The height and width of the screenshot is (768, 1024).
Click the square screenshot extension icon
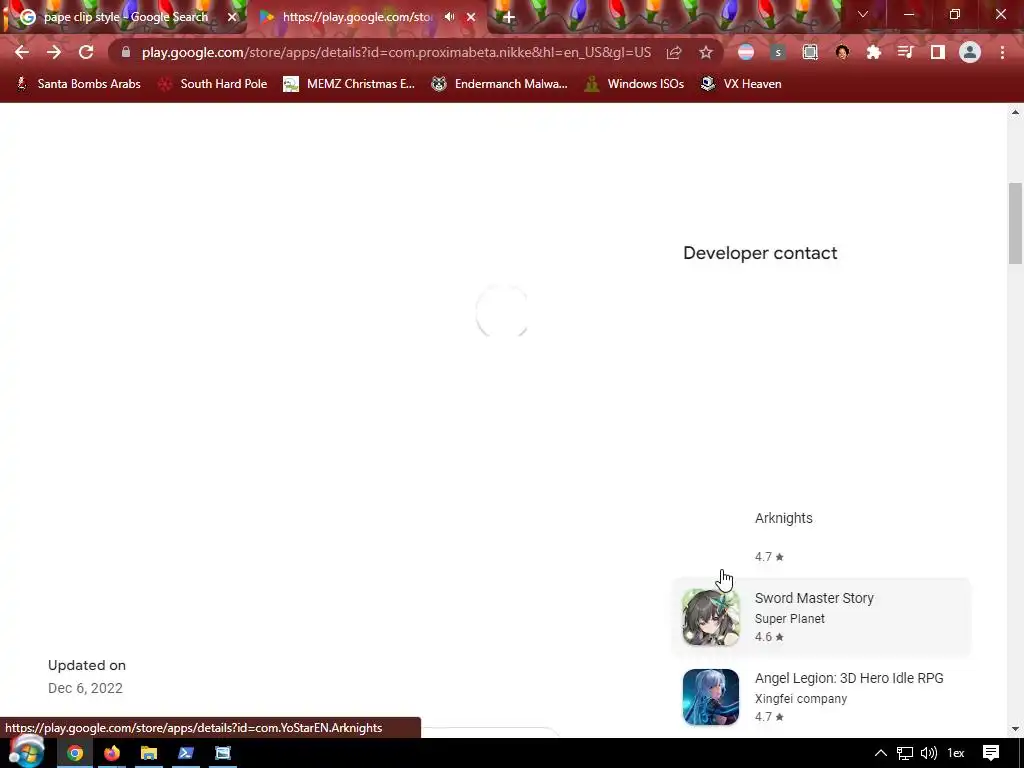(x=810, y=52)
